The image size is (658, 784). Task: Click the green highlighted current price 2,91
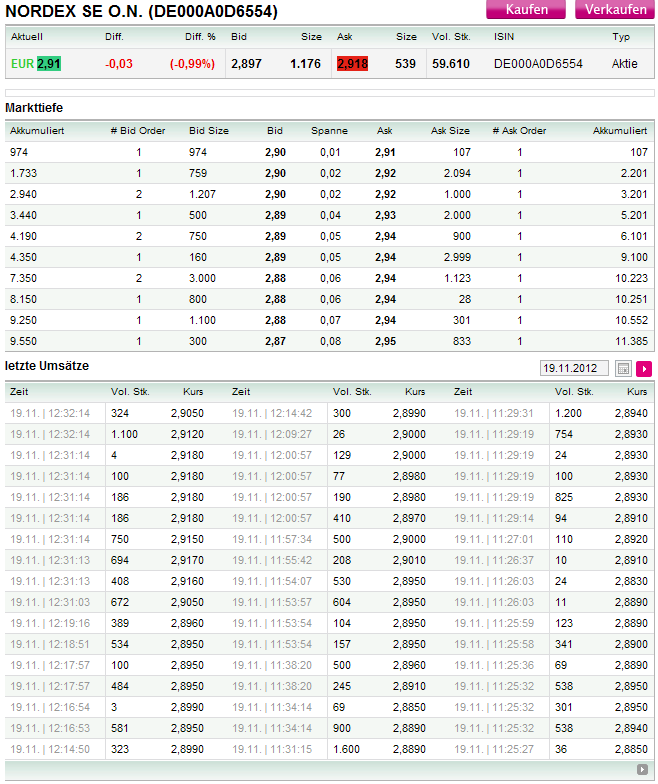(x=49, y=64)
